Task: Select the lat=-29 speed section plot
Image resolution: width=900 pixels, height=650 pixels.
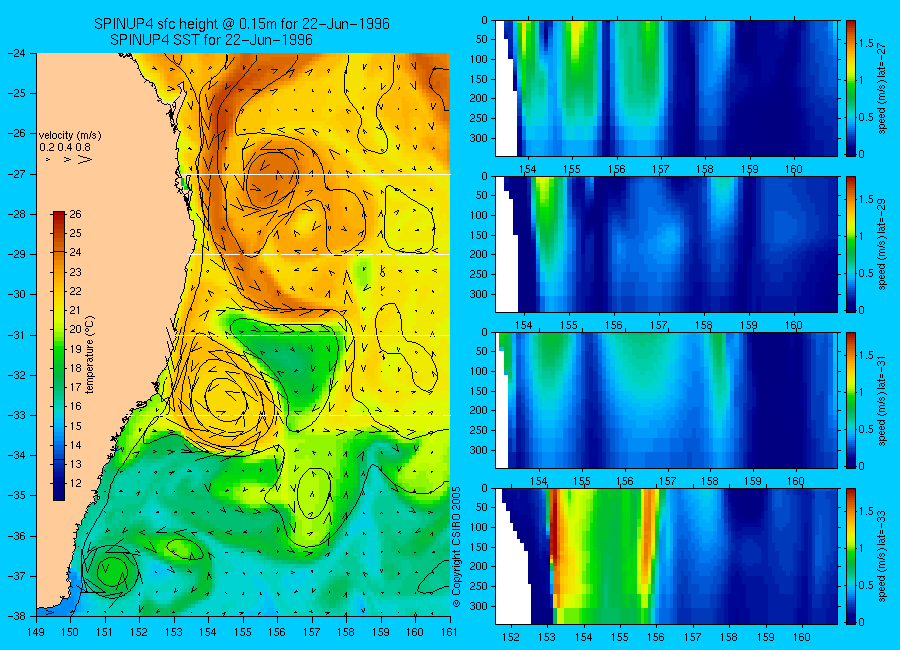Action: click(666, 244)
